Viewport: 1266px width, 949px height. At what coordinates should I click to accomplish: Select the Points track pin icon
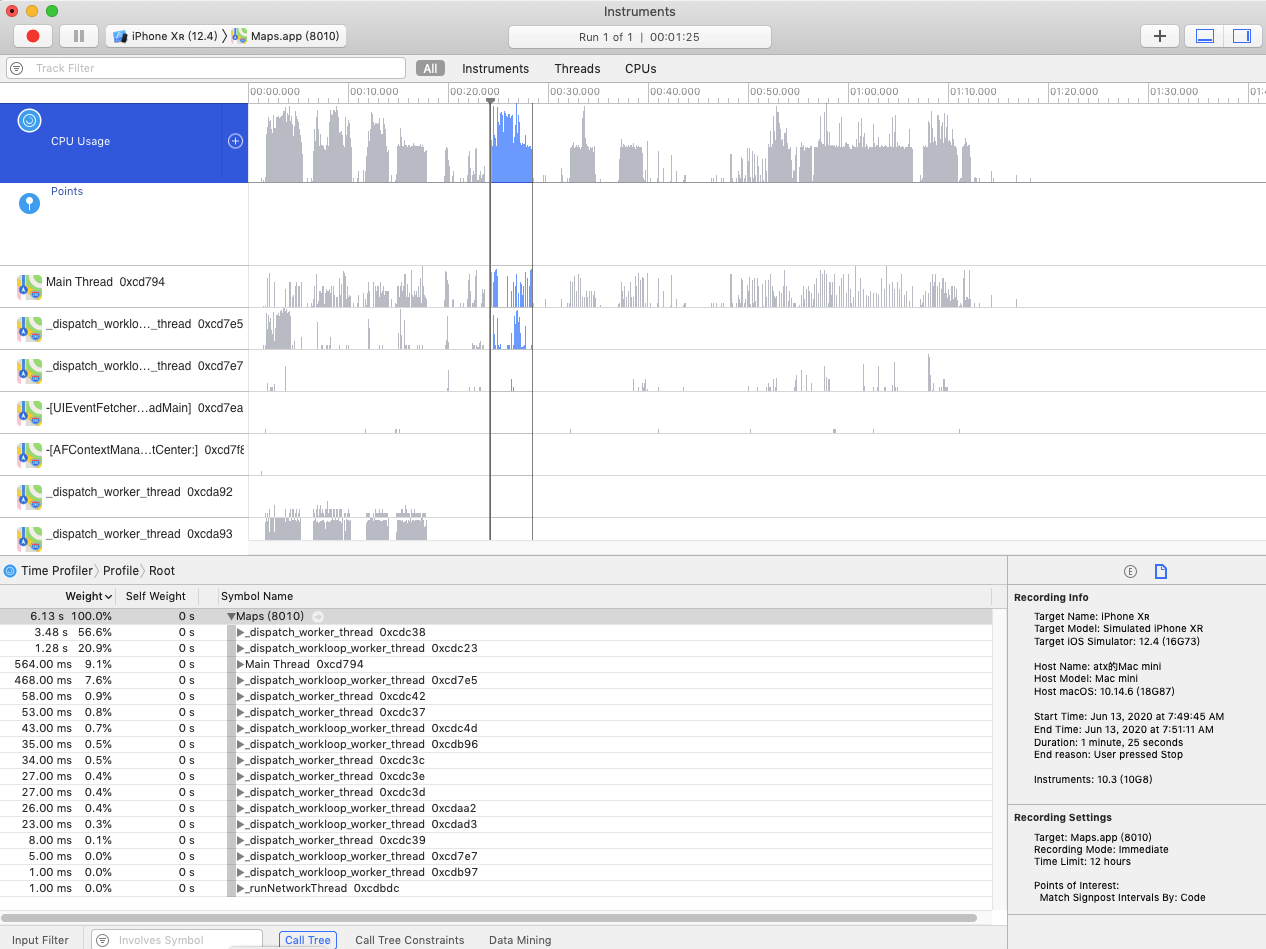pos(30,204)
